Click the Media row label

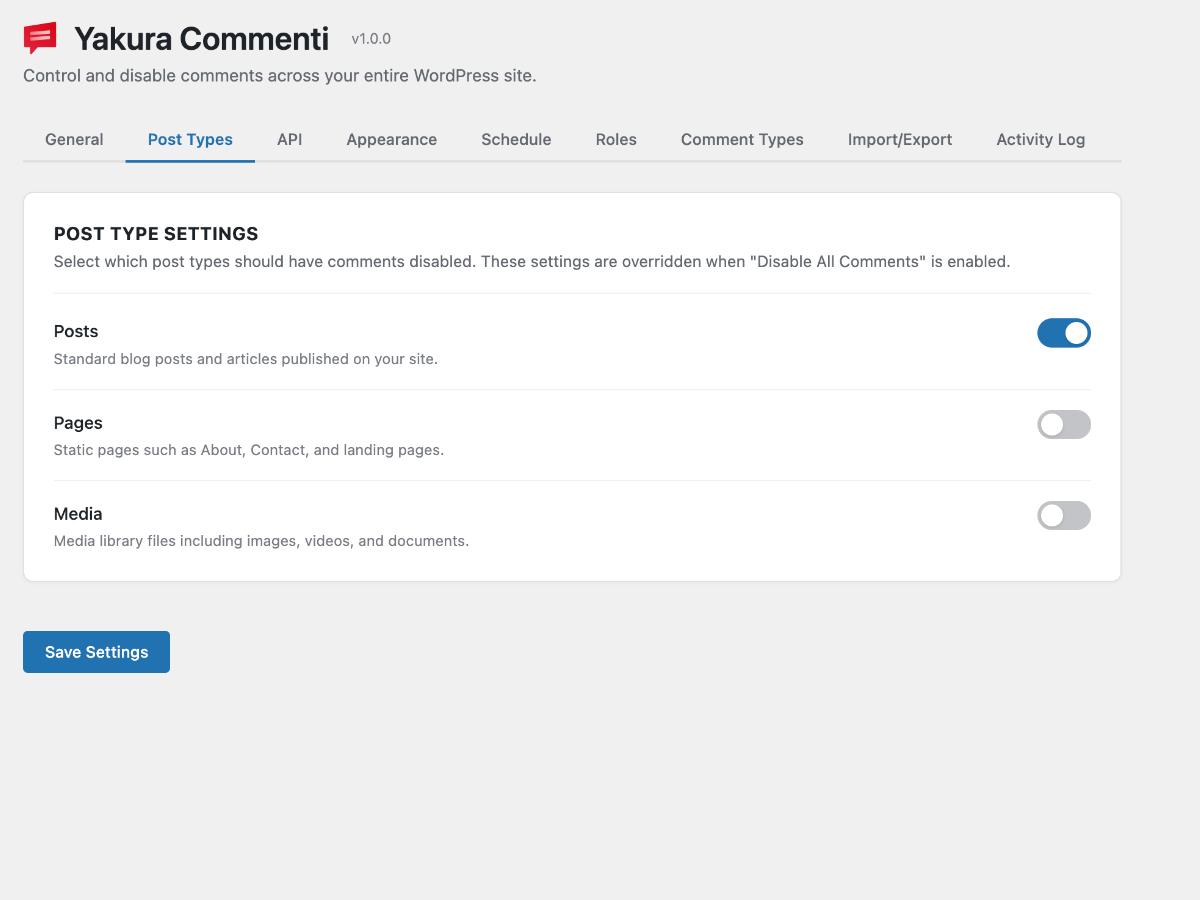point(78,513)
